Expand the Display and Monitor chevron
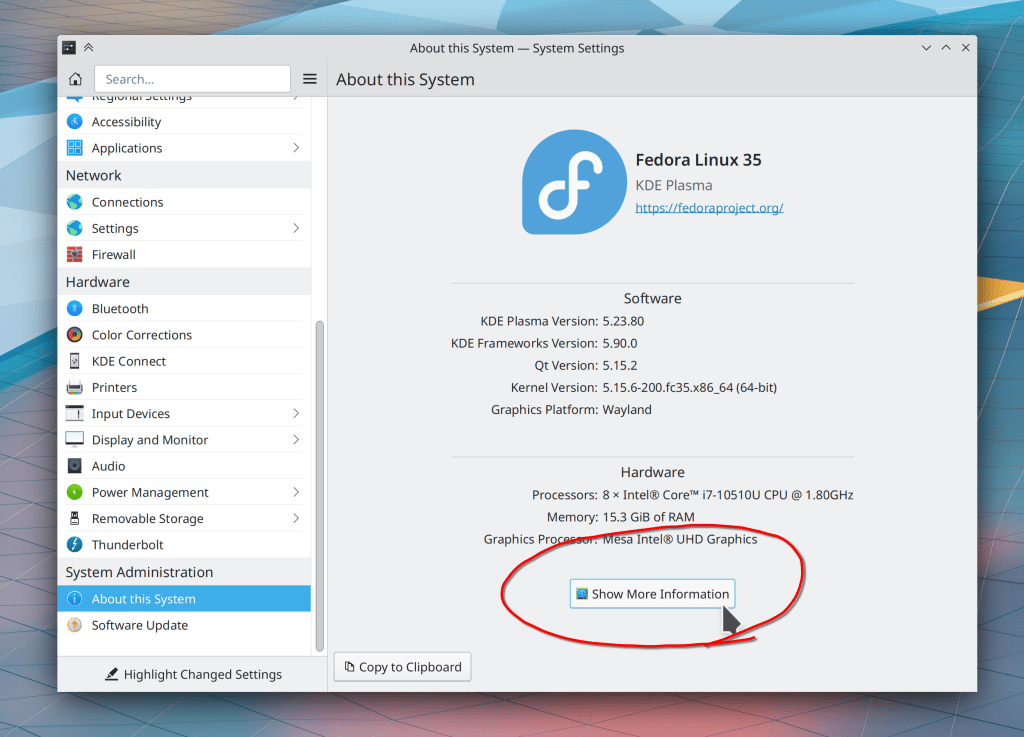Viewport: 1024px width, 737px height. click(296, 440)
